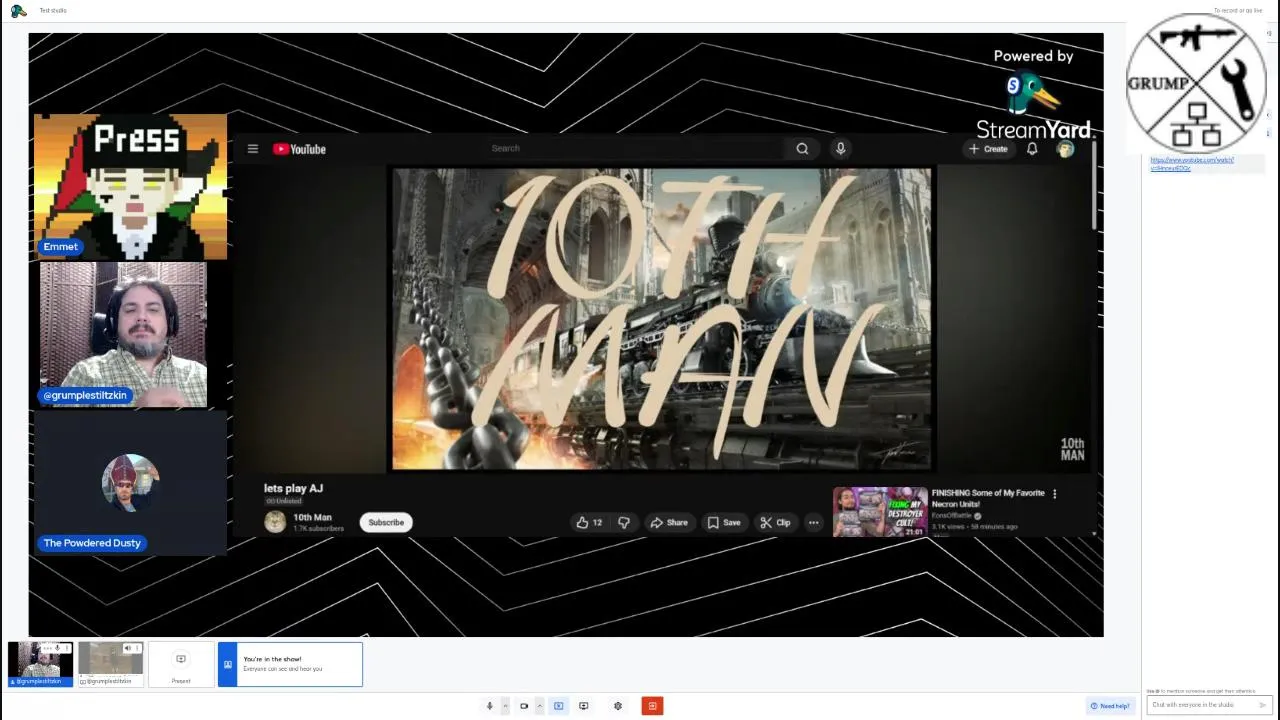Open 10th Man channel avatar

275,522
